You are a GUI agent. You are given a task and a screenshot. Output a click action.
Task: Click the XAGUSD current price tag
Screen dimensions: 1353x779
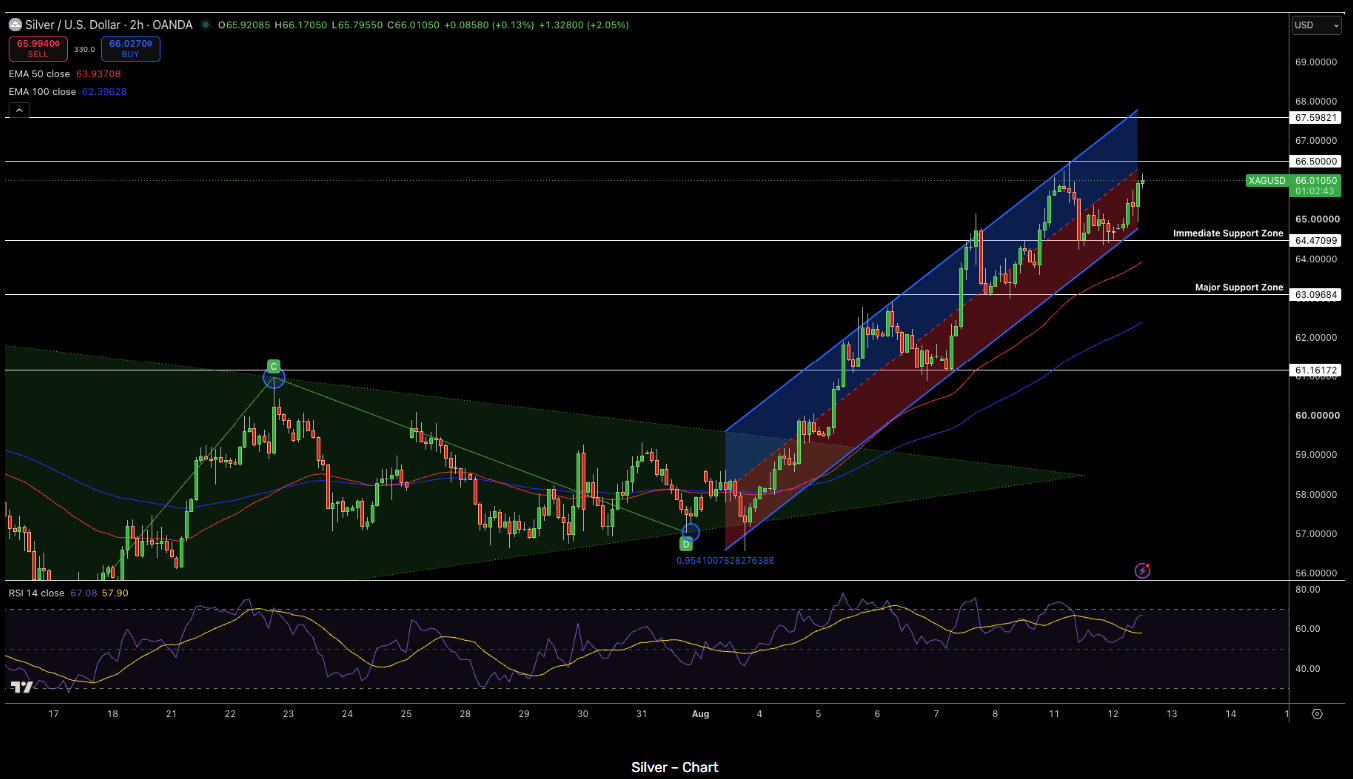pos(1266,181)
